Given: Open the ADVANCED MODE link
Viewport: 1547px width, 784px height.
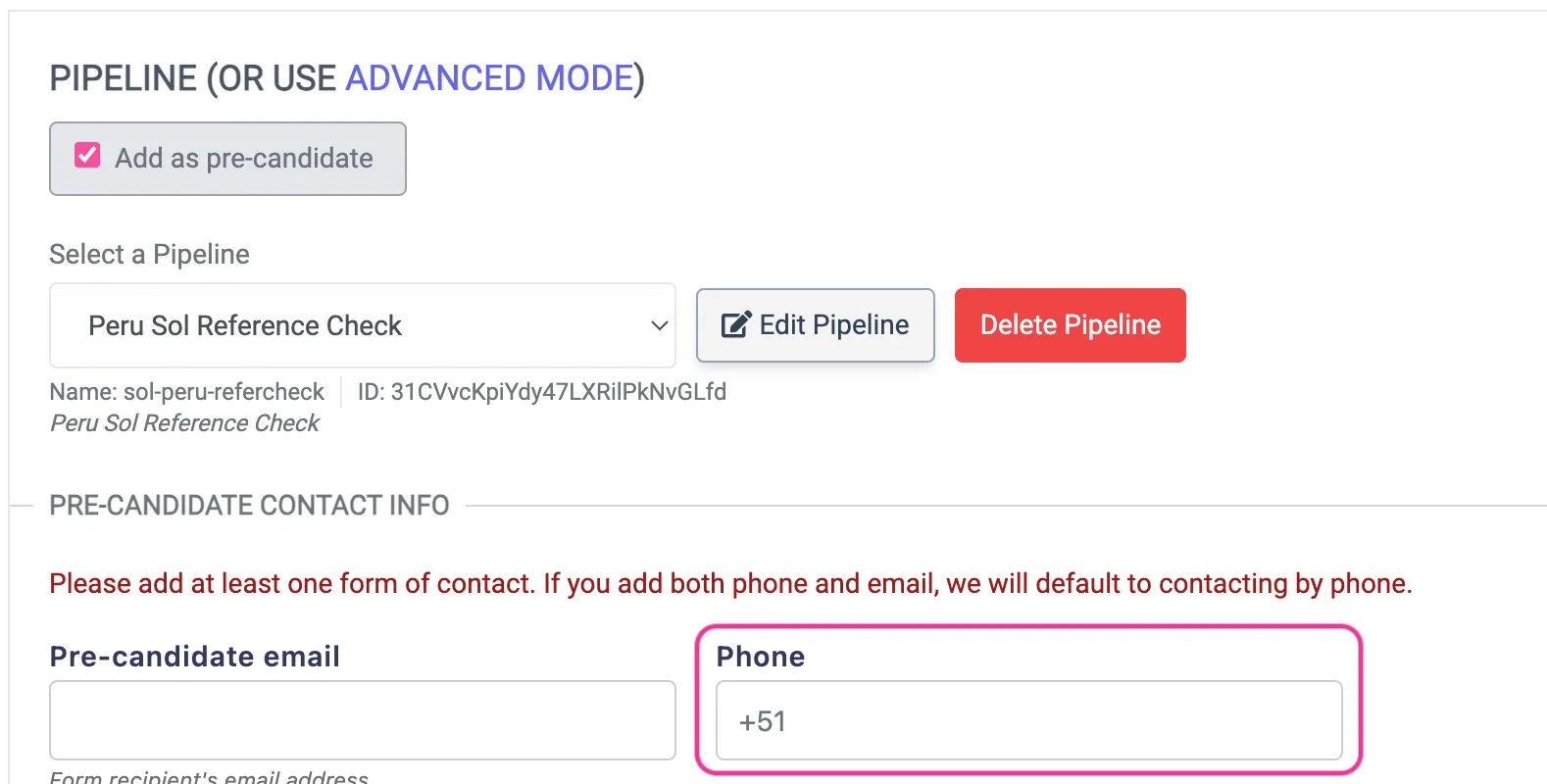Looking at the screenshot, I should (488, 77).
